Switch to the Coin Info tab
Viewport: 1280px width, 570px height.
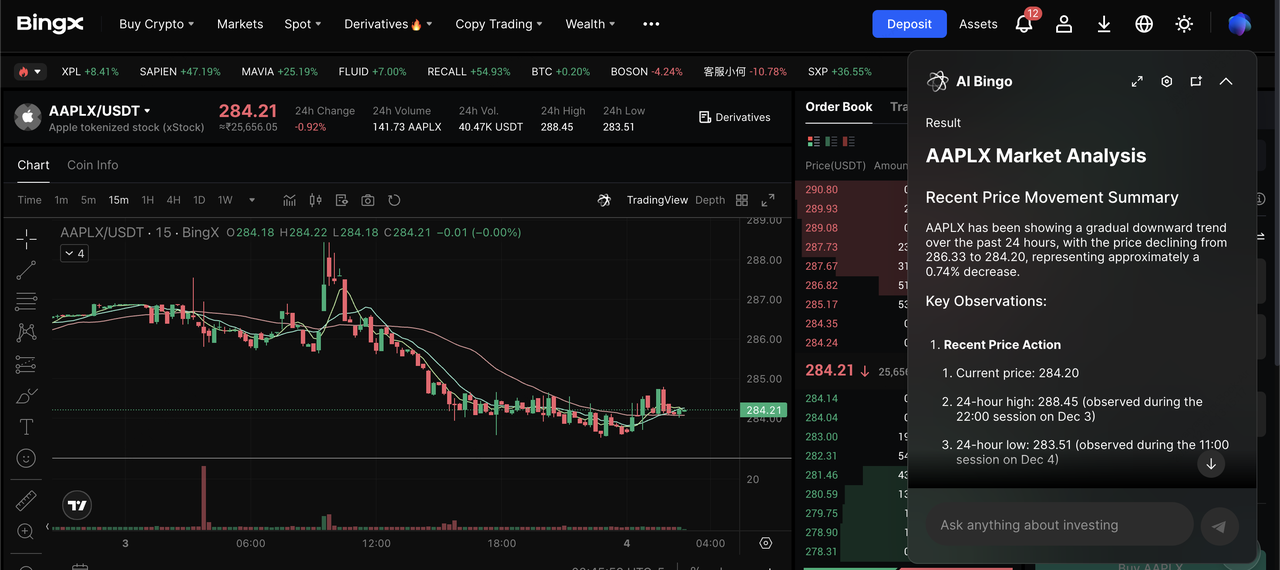pyautogui.click(x=92, y=165)
